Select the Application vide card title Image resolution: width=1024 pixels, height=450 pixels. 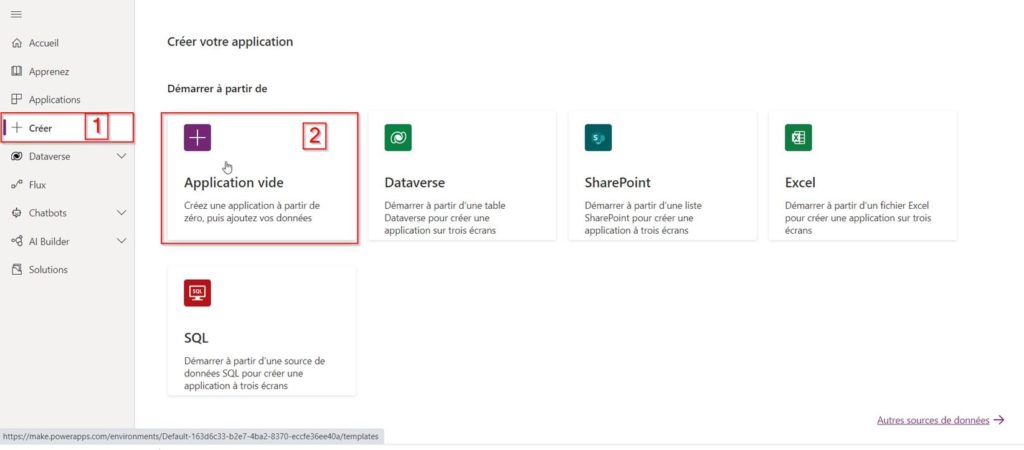coord(233,183)
